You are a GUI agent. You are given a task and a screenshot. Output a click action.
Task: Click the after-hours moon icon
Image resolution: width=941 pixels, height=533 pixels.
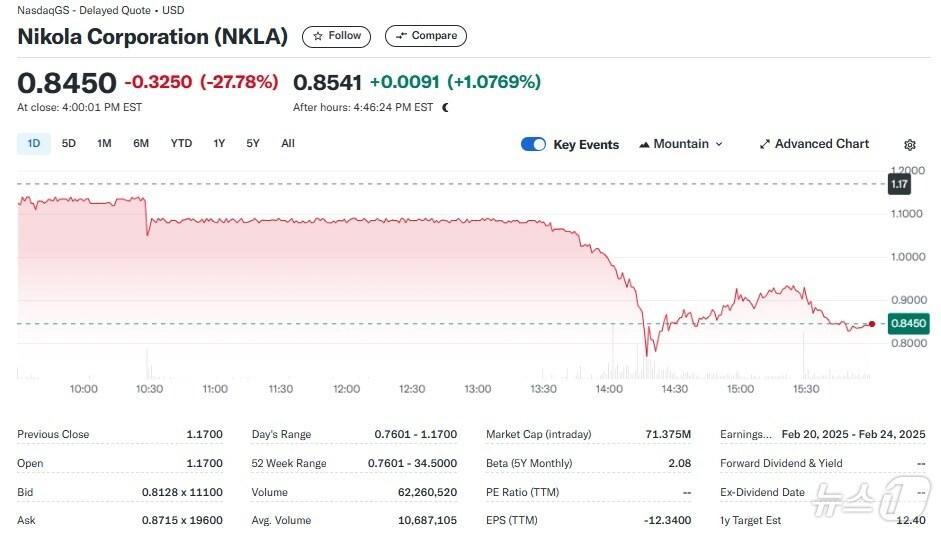tap(446, 107)
